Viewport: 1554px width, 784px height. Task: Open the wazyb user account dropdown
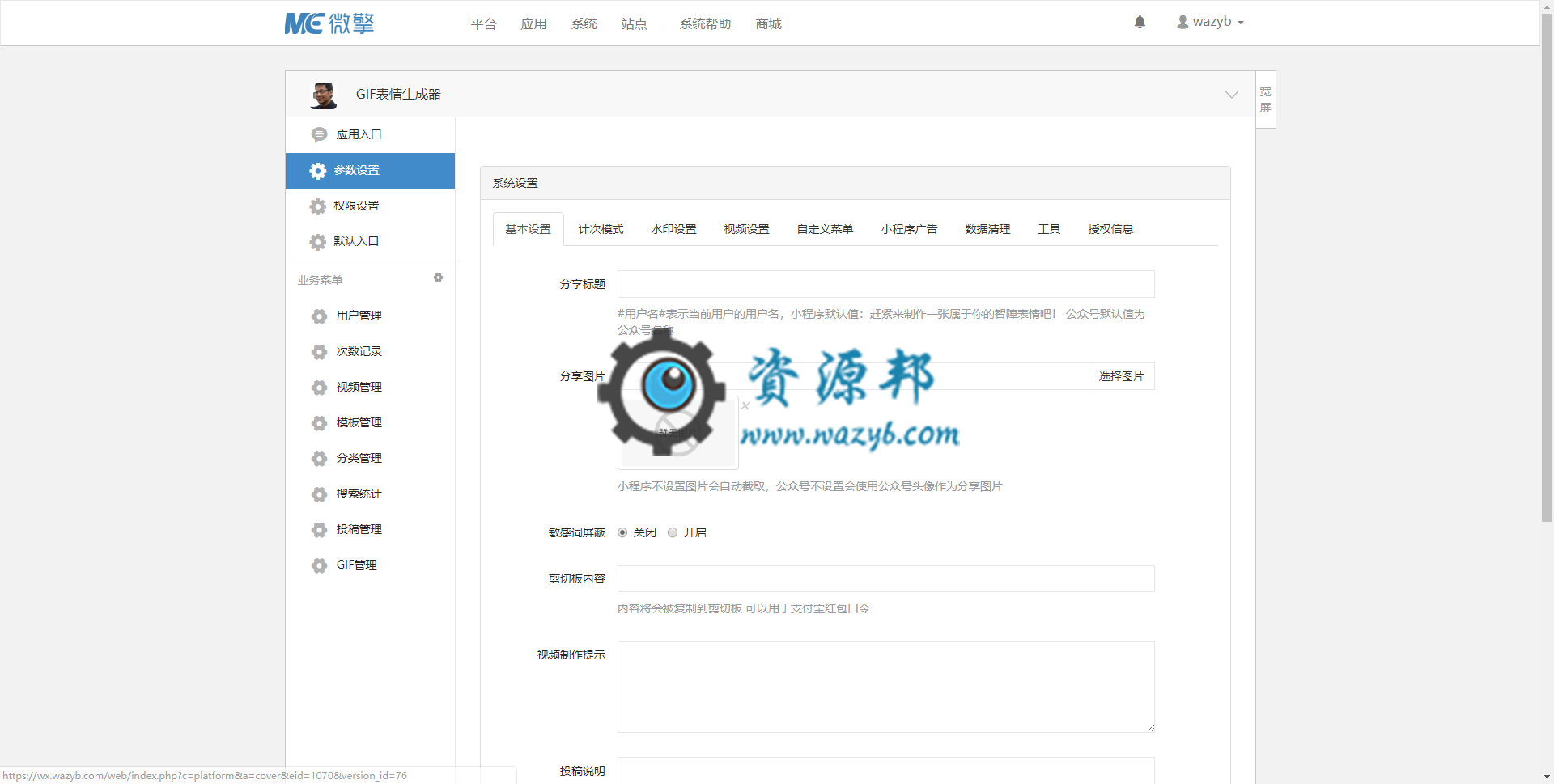(x=1210, y=22)
